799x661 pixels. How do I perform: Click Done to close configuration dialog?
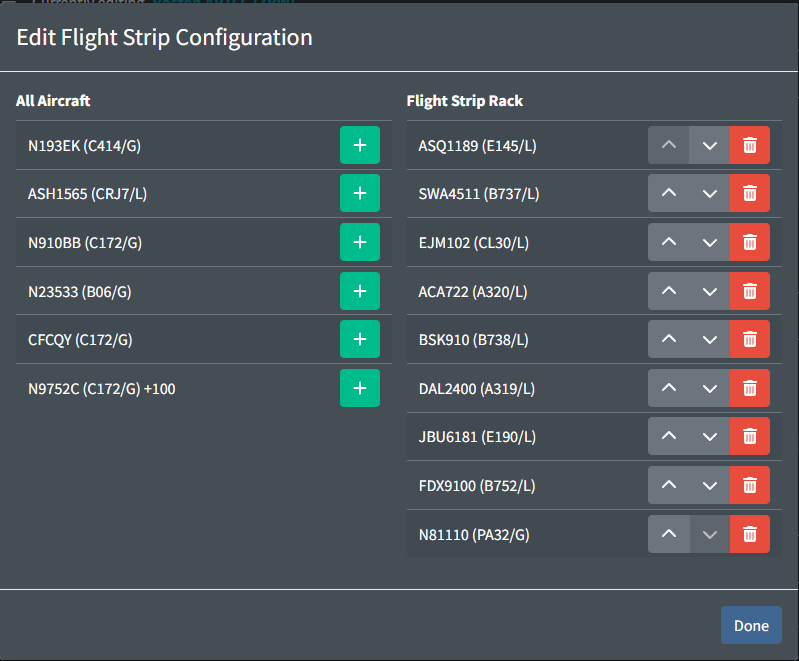[x=751, y=625]
